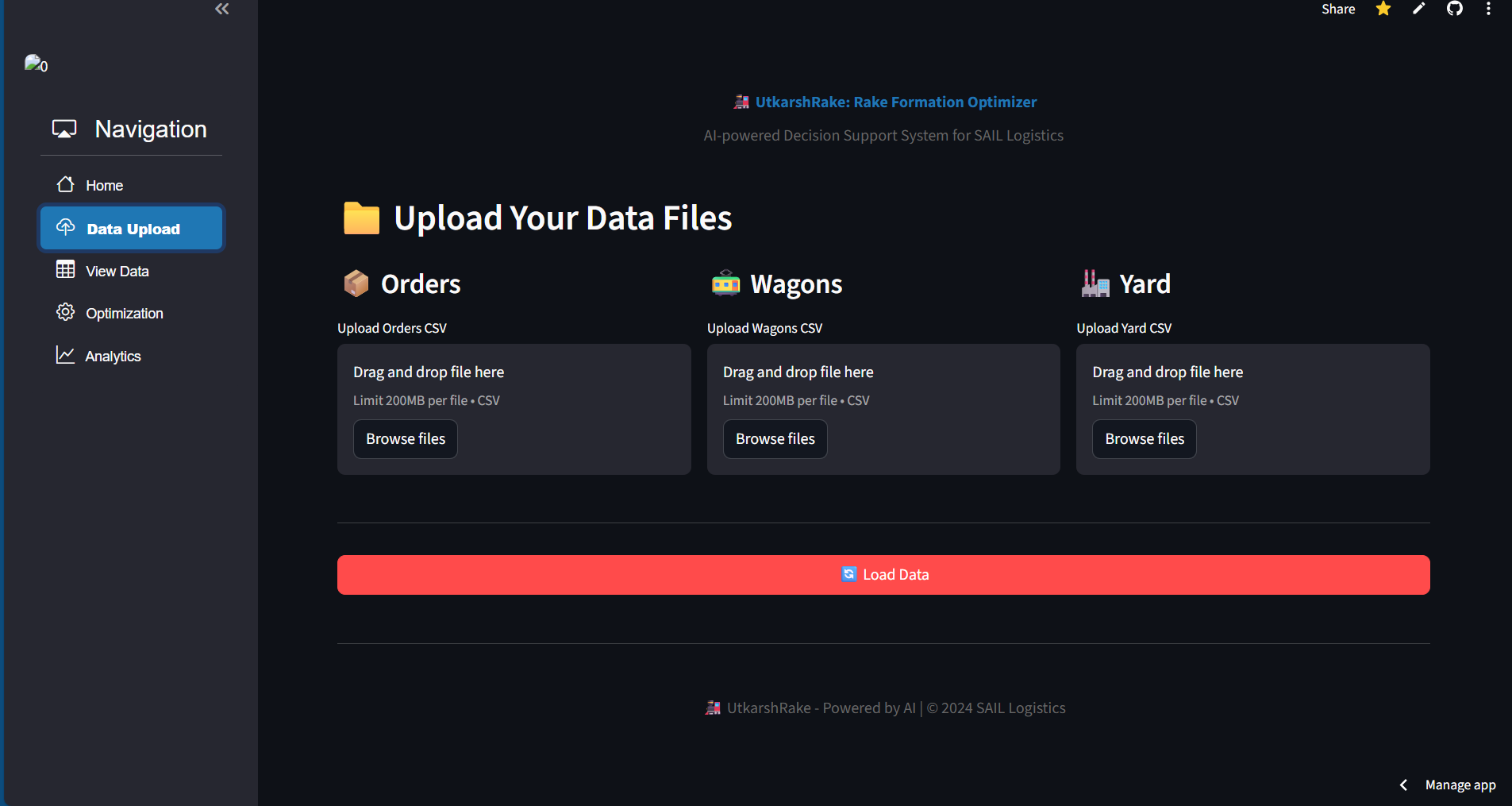1512x806 pixels.
Task: Click the pencil edit icon
Action: click(1419, 9)
